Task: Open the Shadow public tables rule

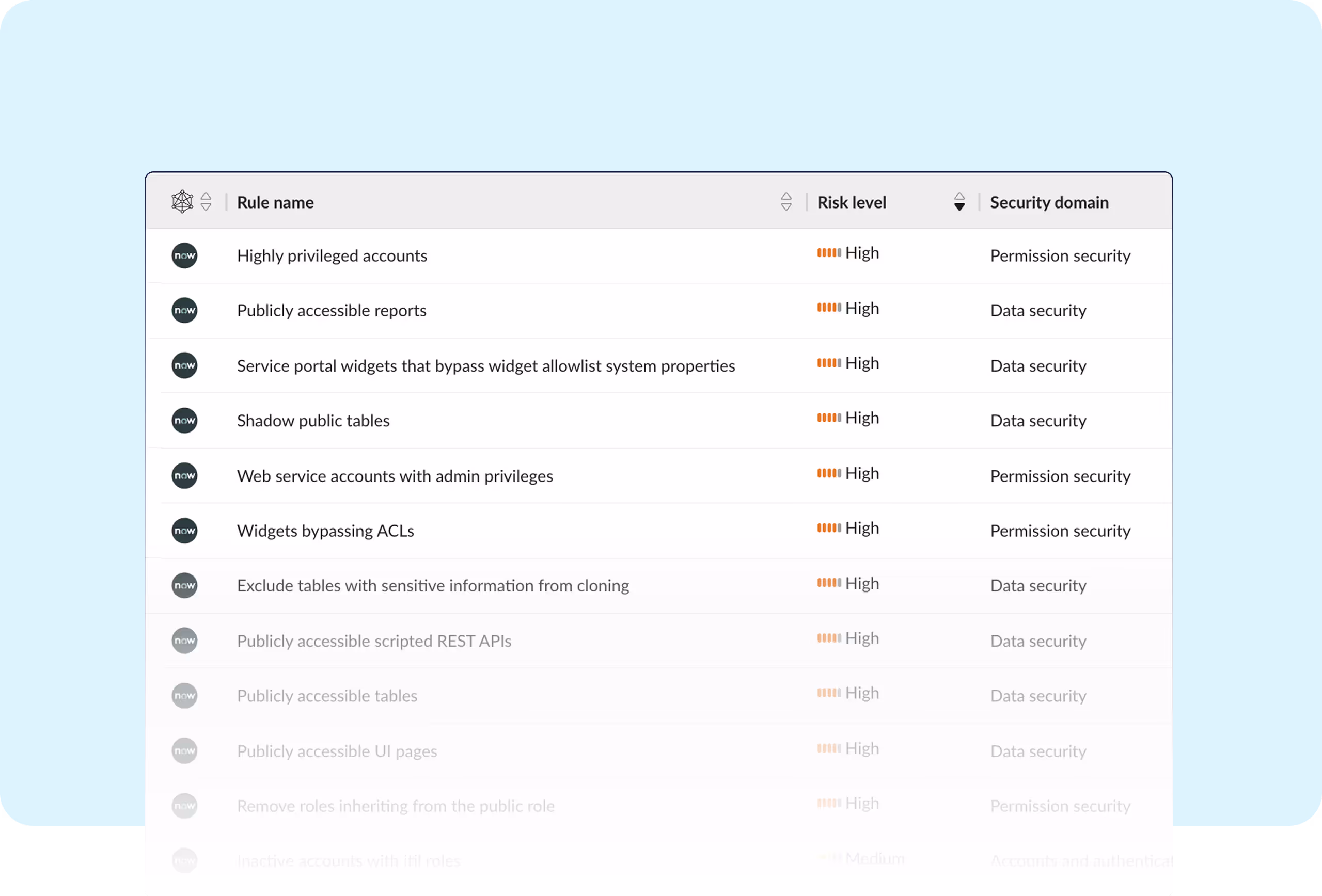Action: click(x=313, y=421)
